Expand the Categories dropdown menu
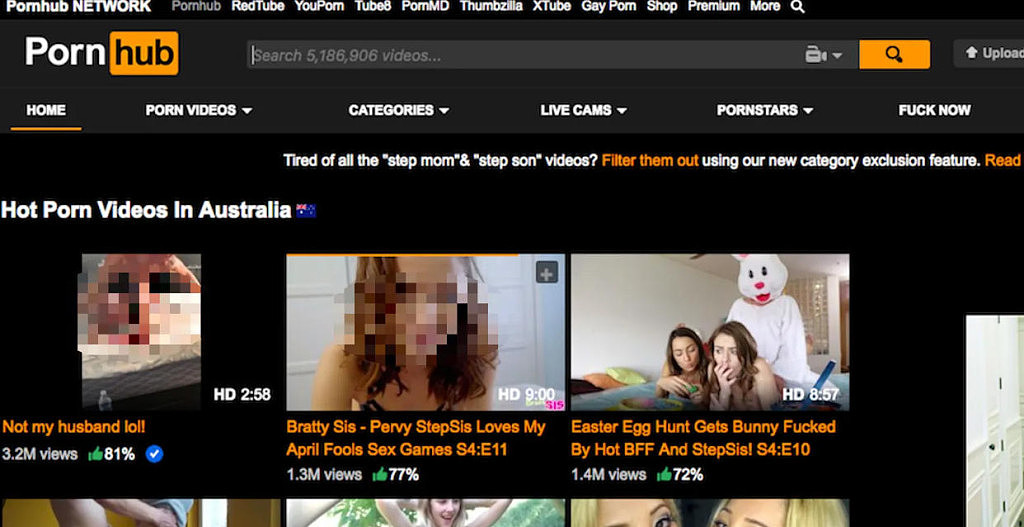 (x=398, y=110)
